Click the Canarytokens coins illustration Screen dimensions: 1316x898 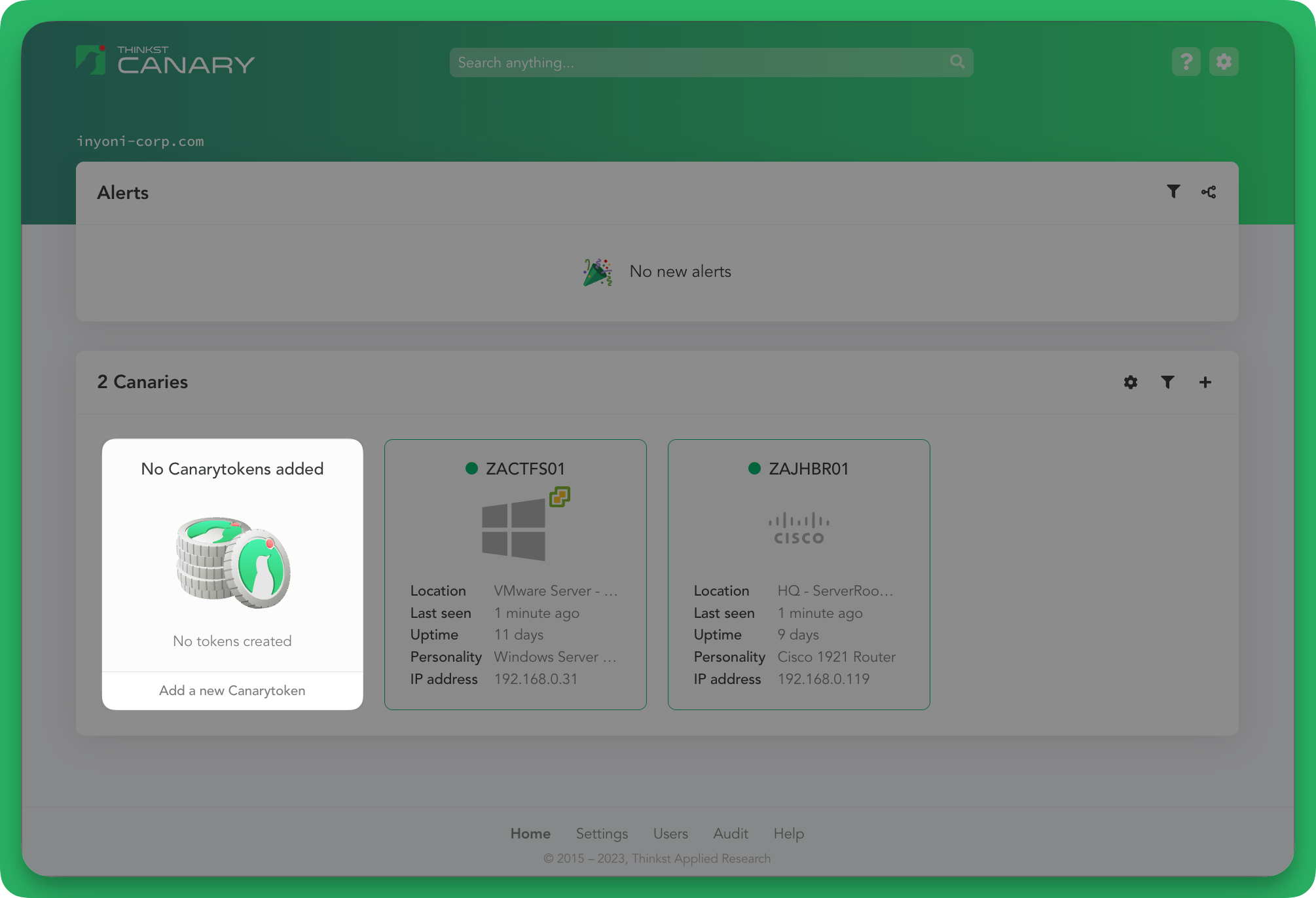[232, 562]
